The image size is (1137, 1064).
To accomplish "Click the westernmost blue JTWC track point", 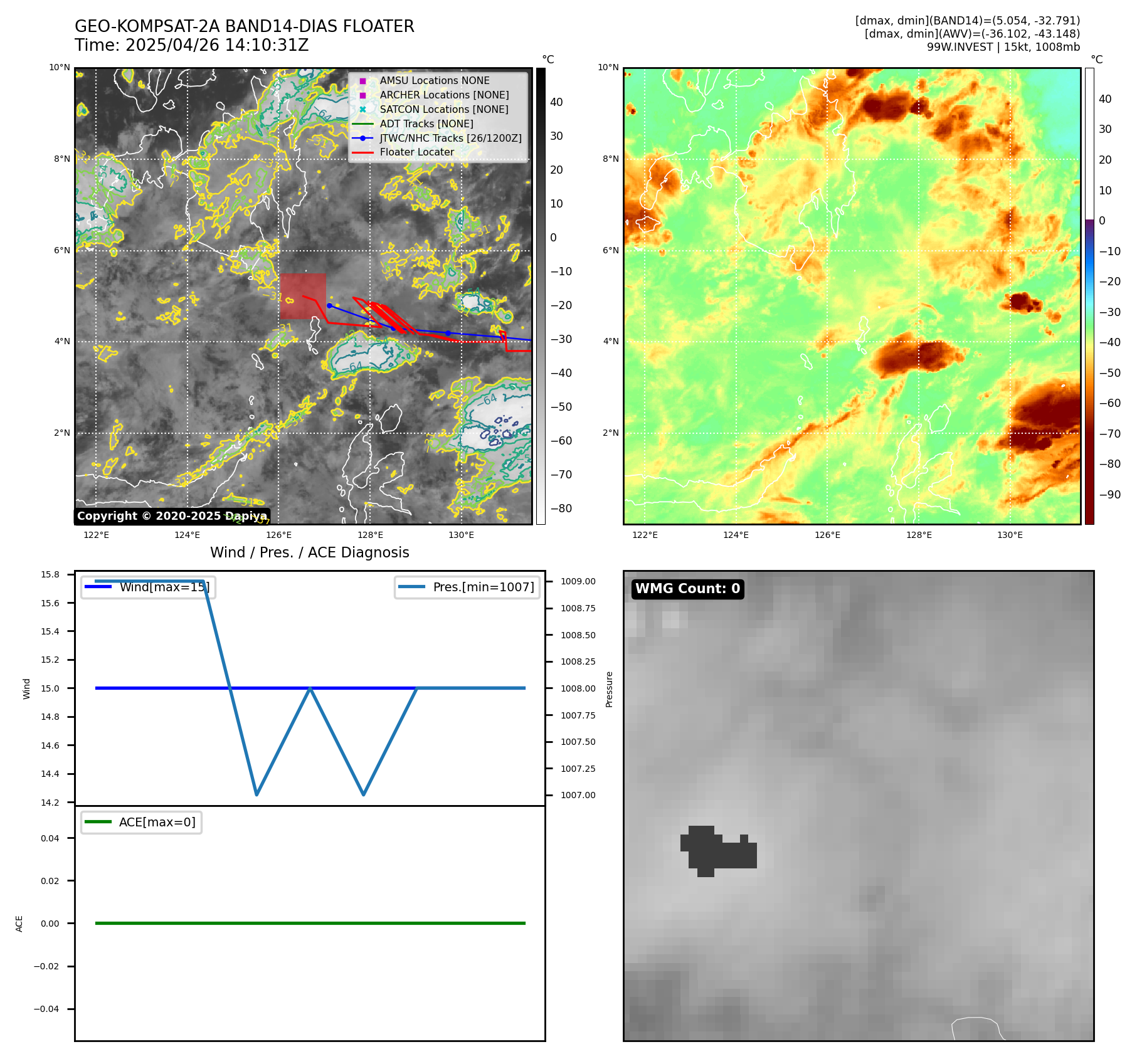I will point(329,306).
